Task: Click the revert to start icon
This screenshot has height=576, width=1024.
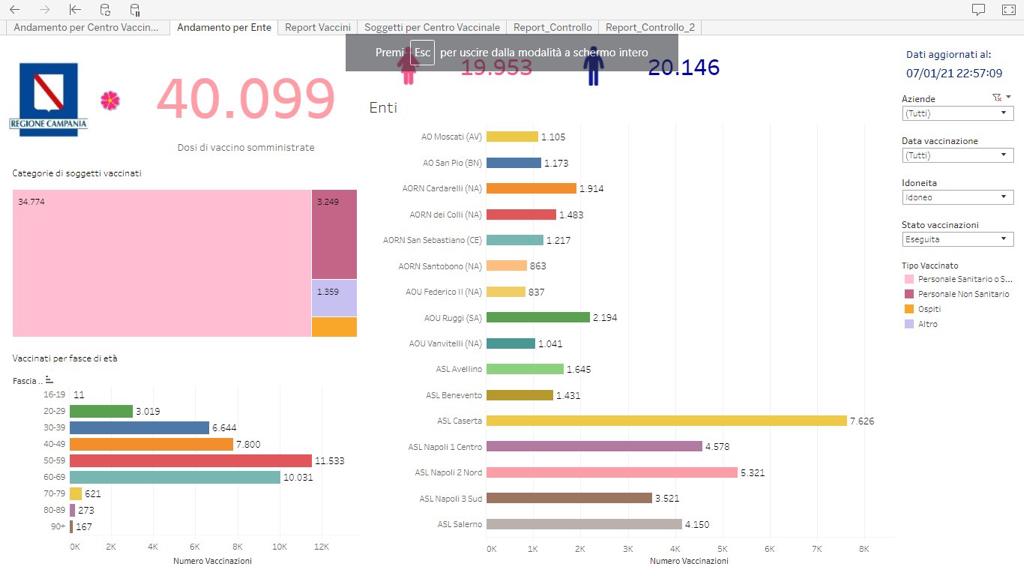Action: coord(75,9)
